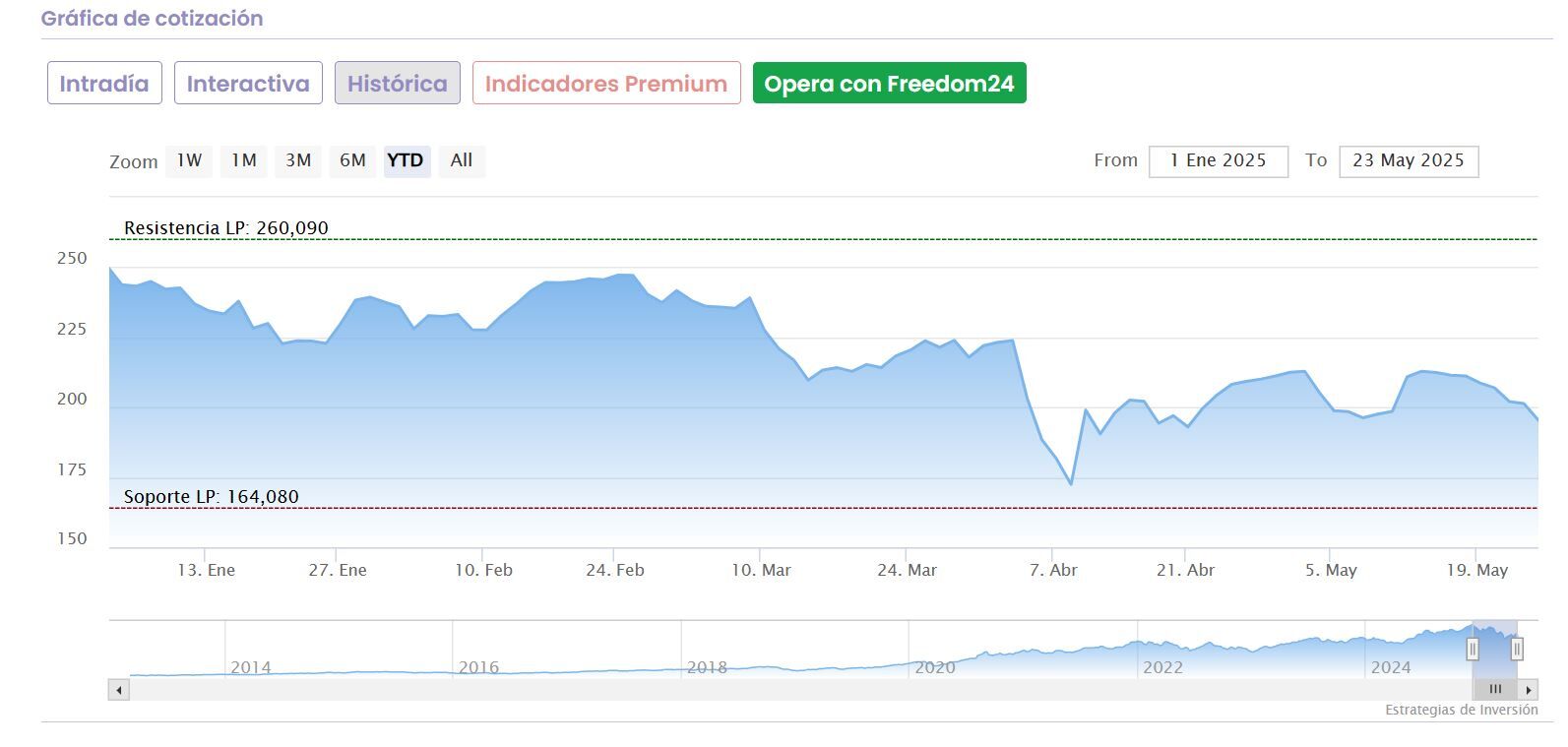
Task: Set zoom range to 1M
Action: pyautogui.click(x=244, y=160)
